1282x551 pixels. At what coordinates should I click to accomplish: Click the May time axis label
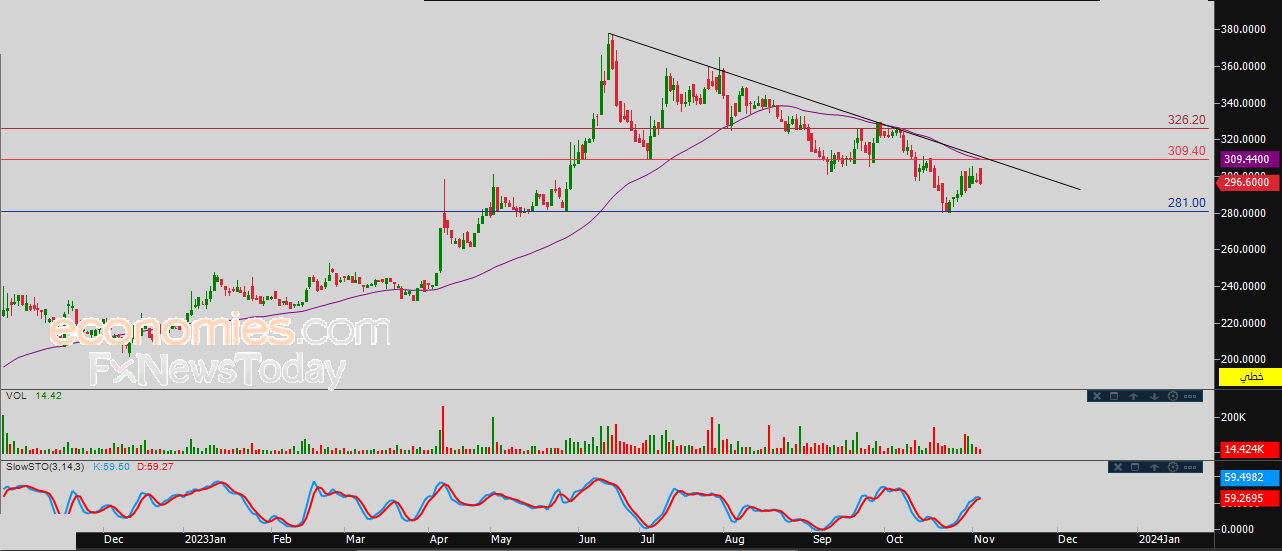point(501,540)
